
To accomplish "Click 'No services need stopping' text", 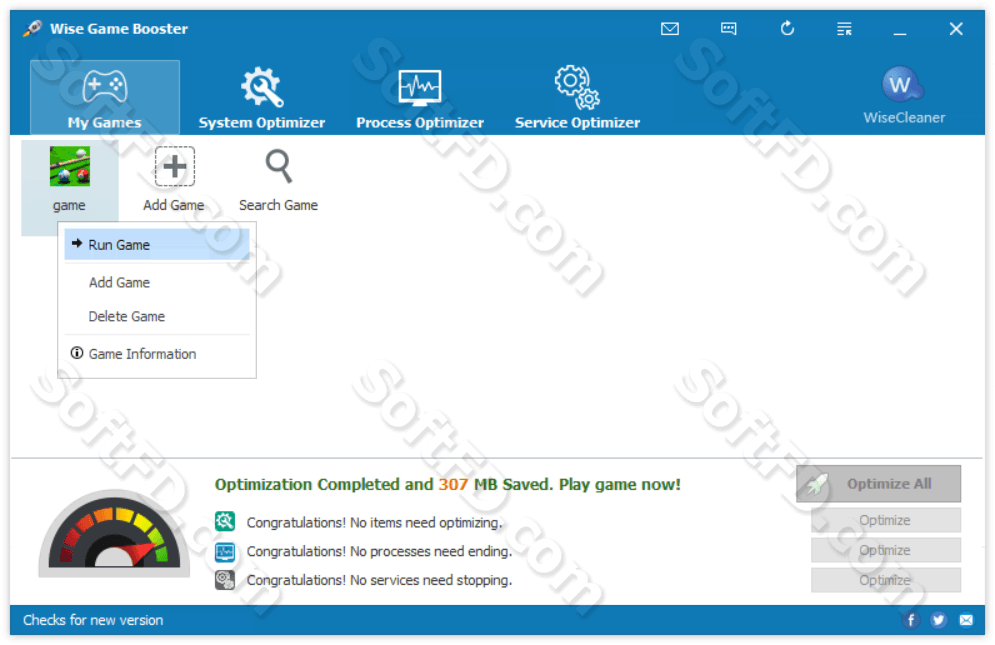I will tap(431, 580).
